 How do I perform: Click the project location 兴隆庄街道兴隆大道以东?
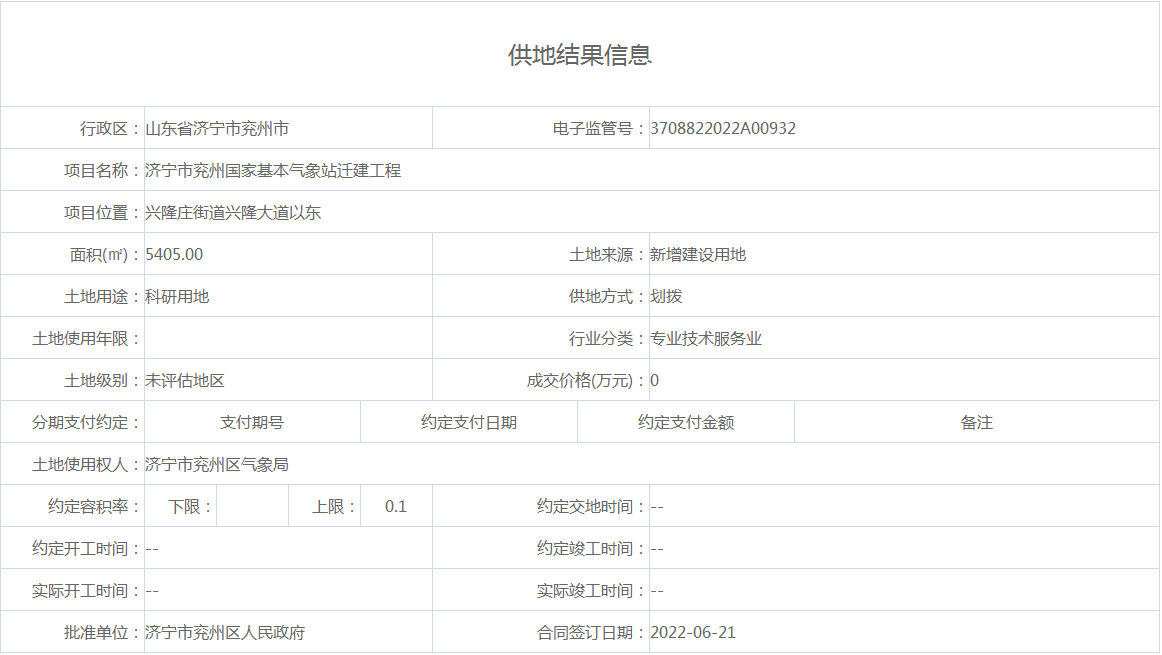233,212
